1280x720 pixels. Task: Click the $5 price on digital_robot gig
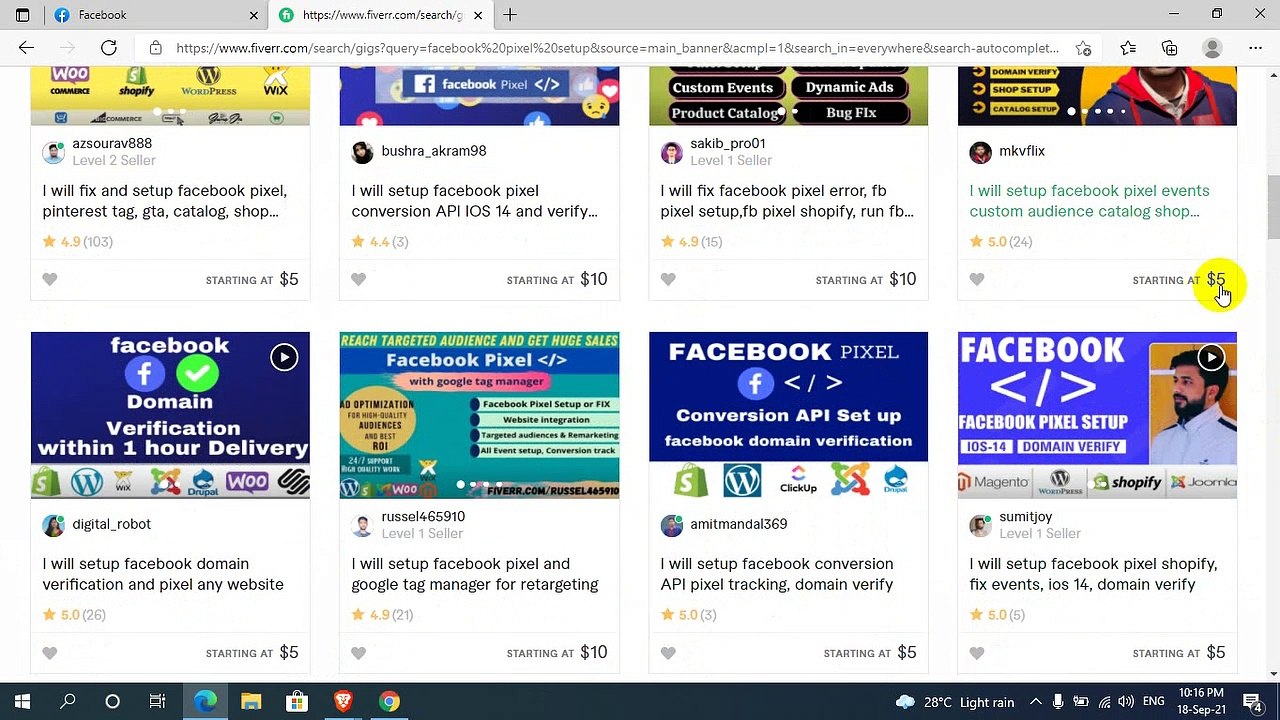pyautogui.click(x=289, y=653)
